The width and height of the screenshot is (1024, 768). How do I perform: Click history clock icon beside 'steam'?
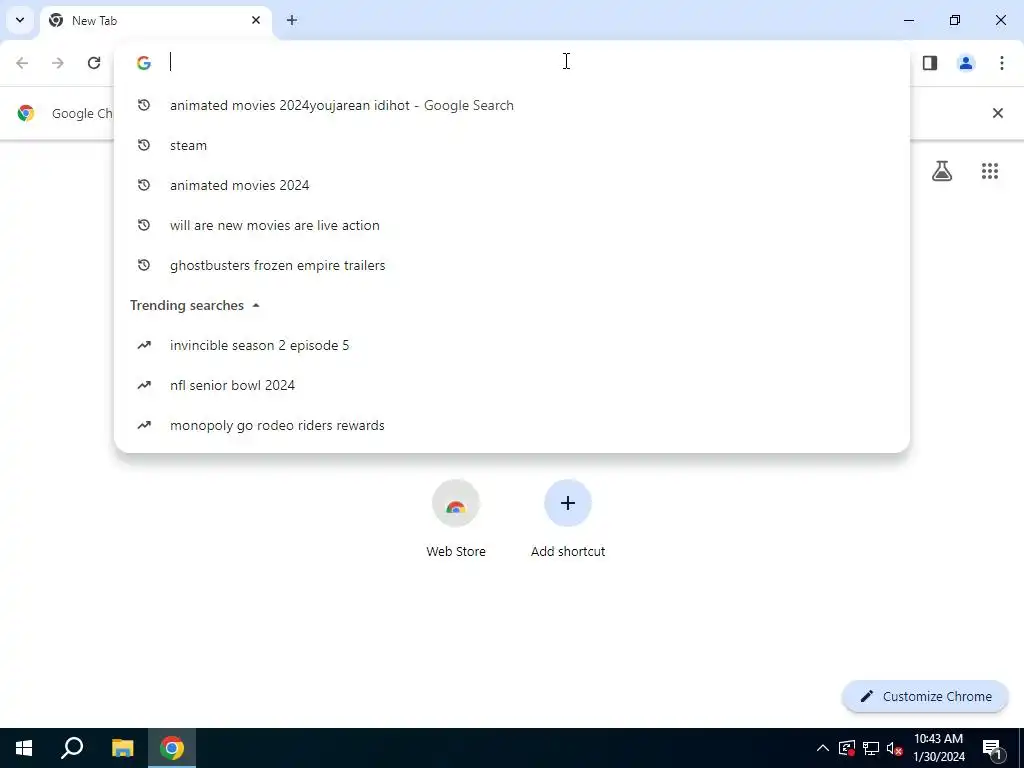point(144,145)
